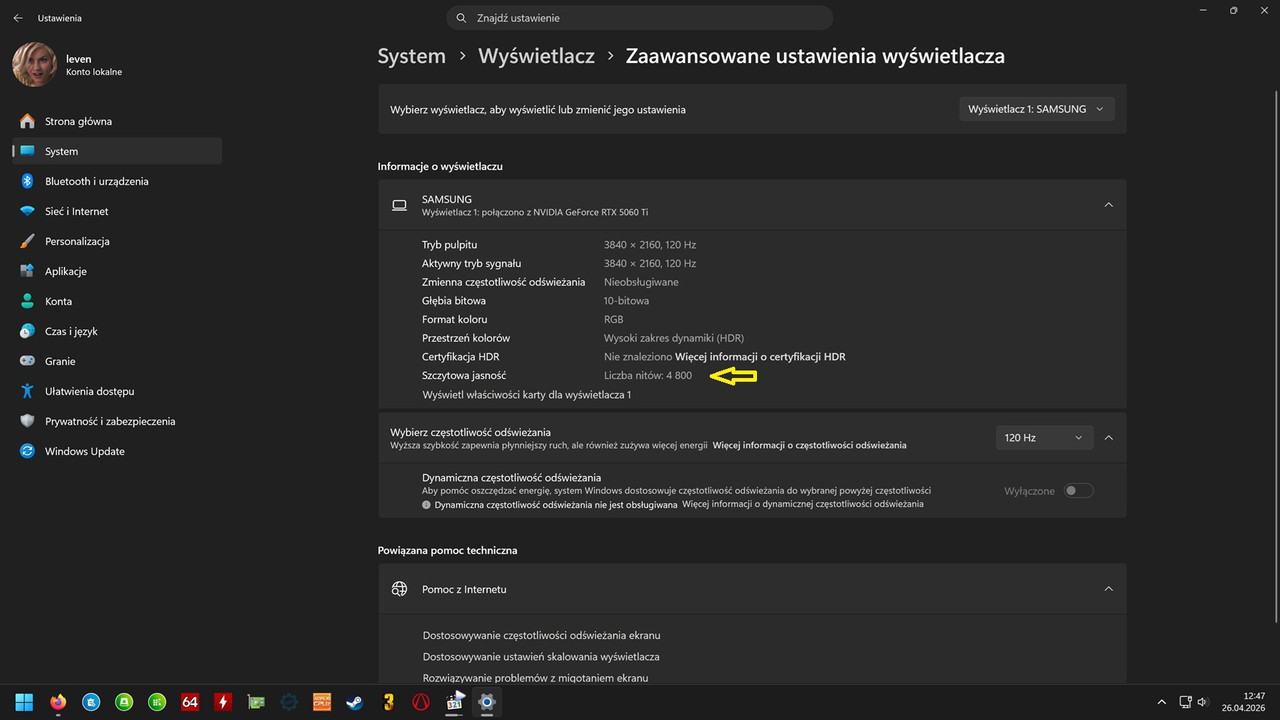Image resolution: width=1280 pixels, height=720 pixels.
Task: Open Windows Start menu
Action: point(24,702)
